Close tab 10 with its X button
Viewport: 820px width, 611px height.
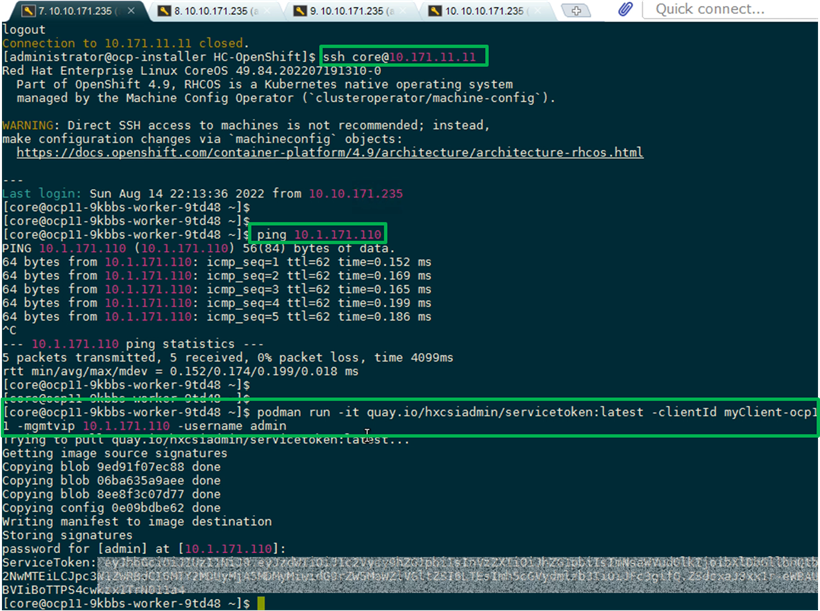(538, 10)
